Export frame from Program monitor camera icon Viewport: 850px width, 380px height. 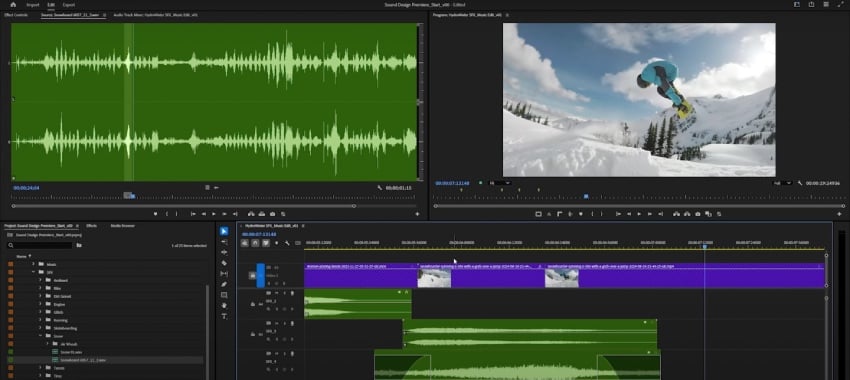coord(698,214)
